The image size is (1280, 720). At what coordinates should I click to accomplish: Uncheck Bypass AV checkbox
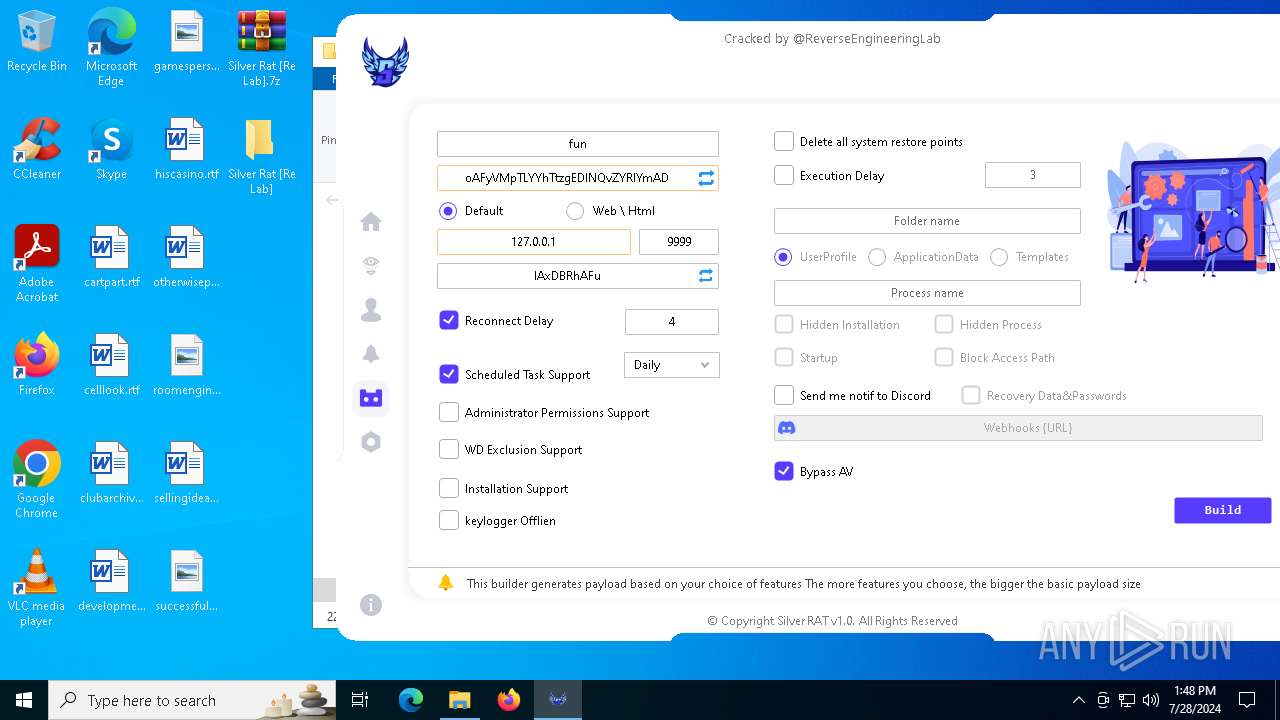[784, 471]
